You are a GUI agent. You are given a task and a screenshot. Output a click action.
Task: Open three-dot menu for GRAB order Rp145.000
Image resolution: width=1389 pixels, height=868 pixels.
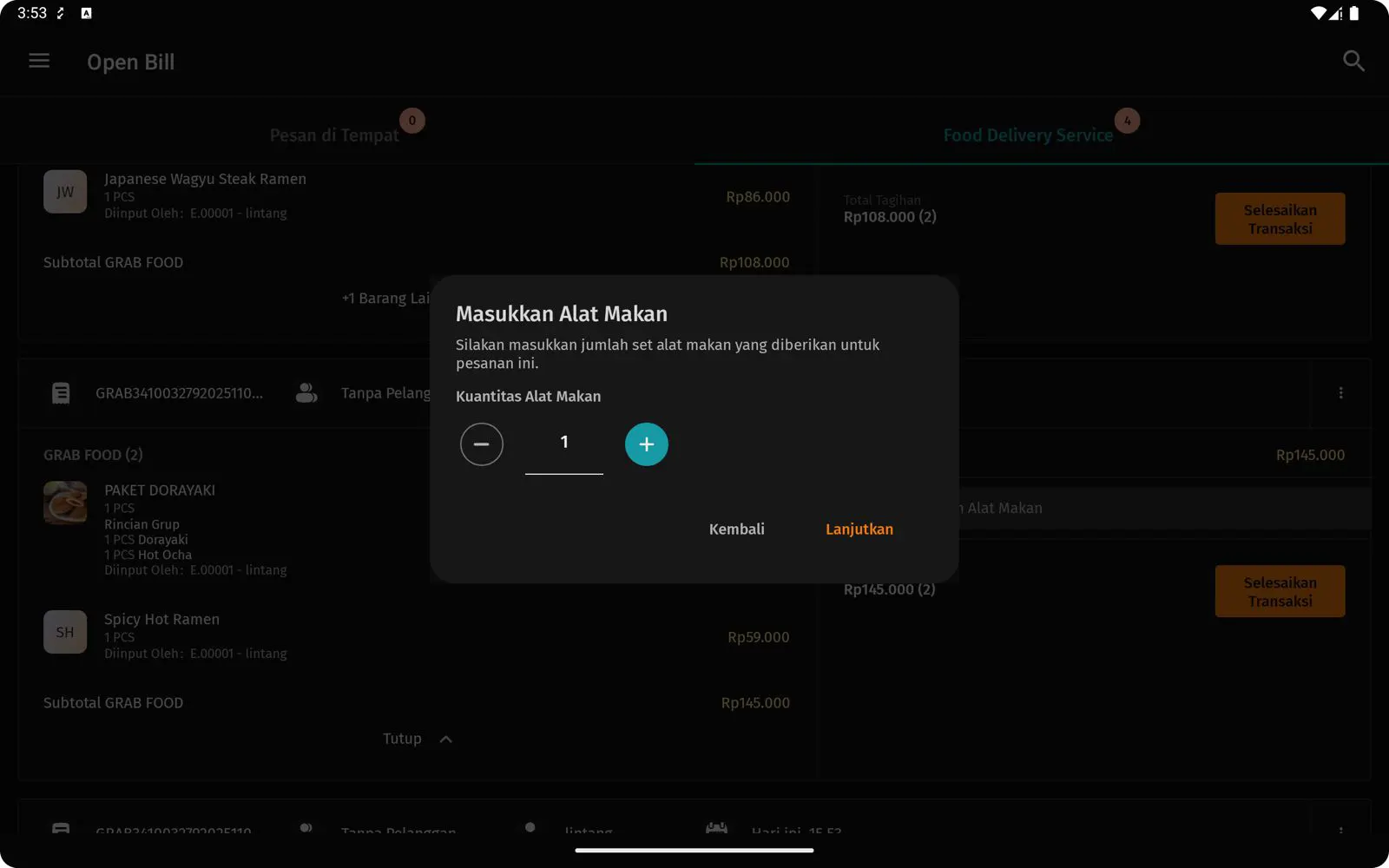click(x=1340, y=393)
